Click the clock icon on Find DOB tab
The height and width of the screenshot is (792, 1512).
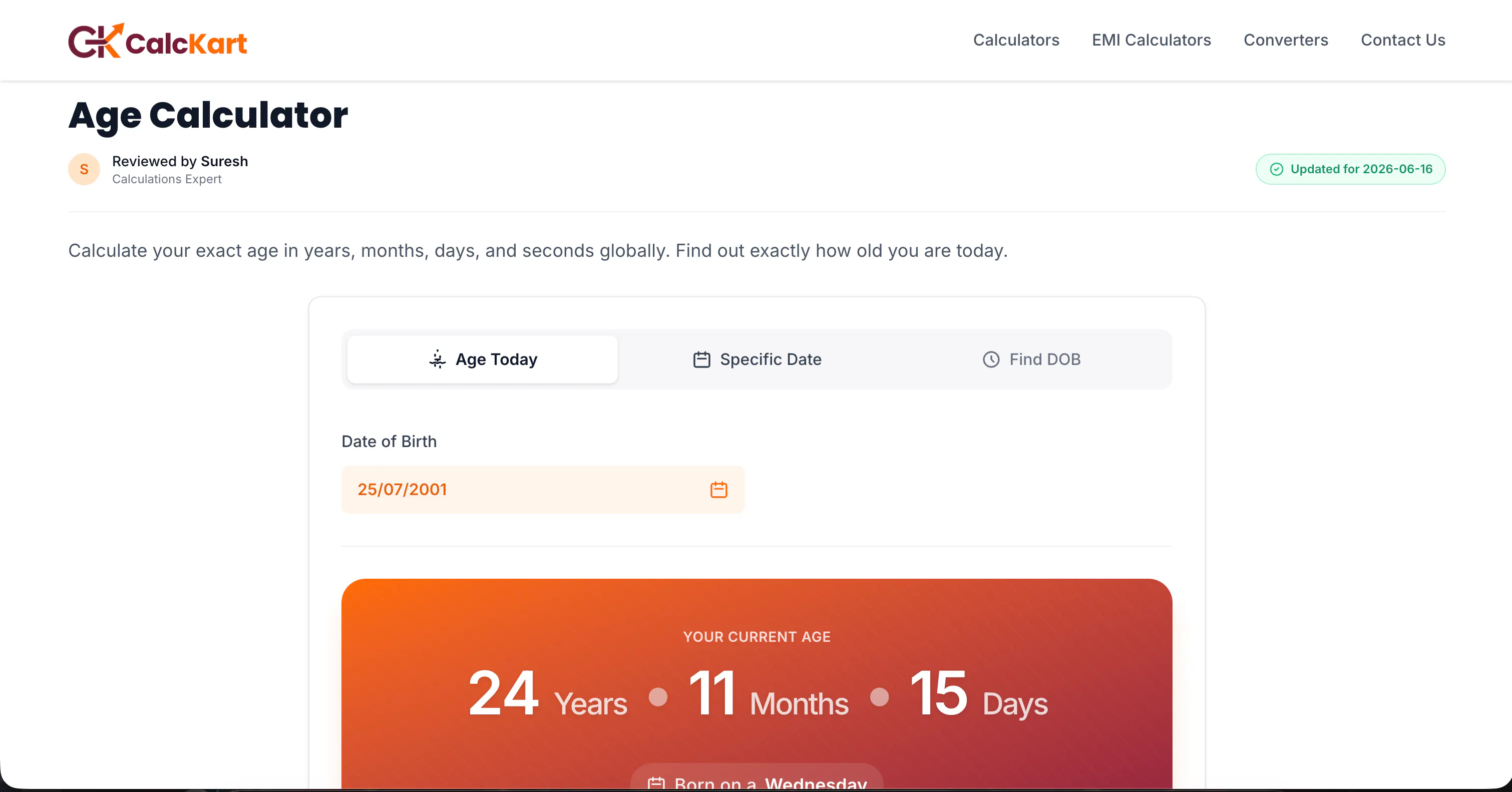click(991, 359)
